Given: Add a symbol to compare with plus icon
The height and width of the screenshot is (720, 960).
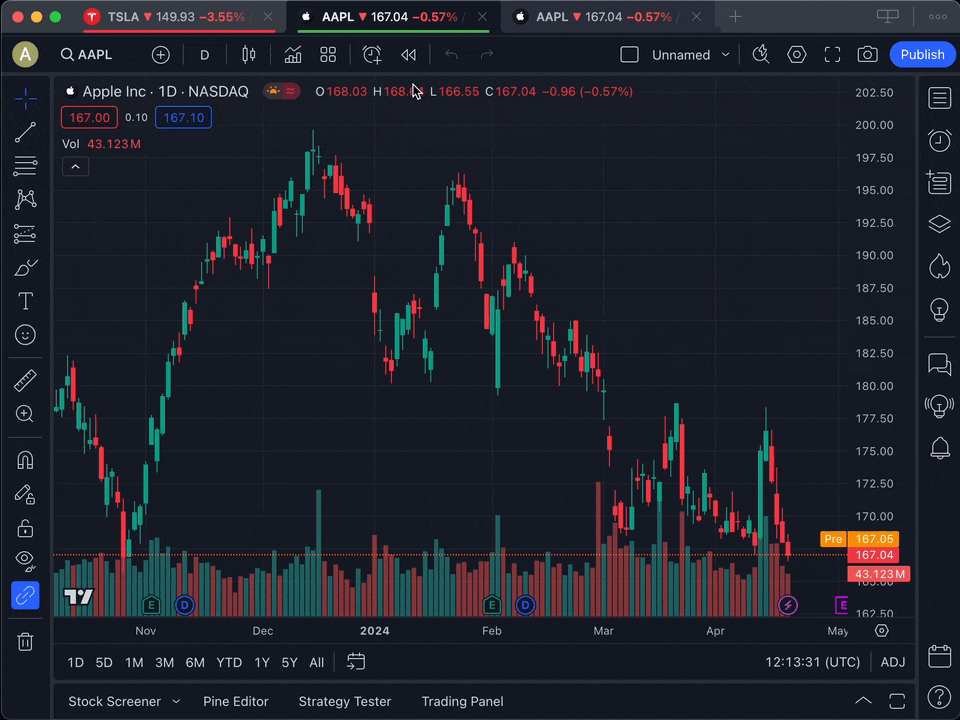Looking at the screenshot, I should pos(160,54).
